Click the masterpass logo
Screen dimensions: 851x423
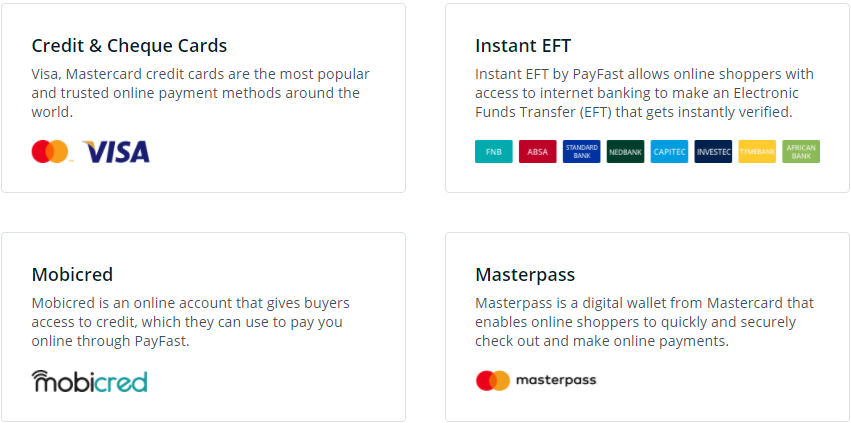tap(536, 381)
